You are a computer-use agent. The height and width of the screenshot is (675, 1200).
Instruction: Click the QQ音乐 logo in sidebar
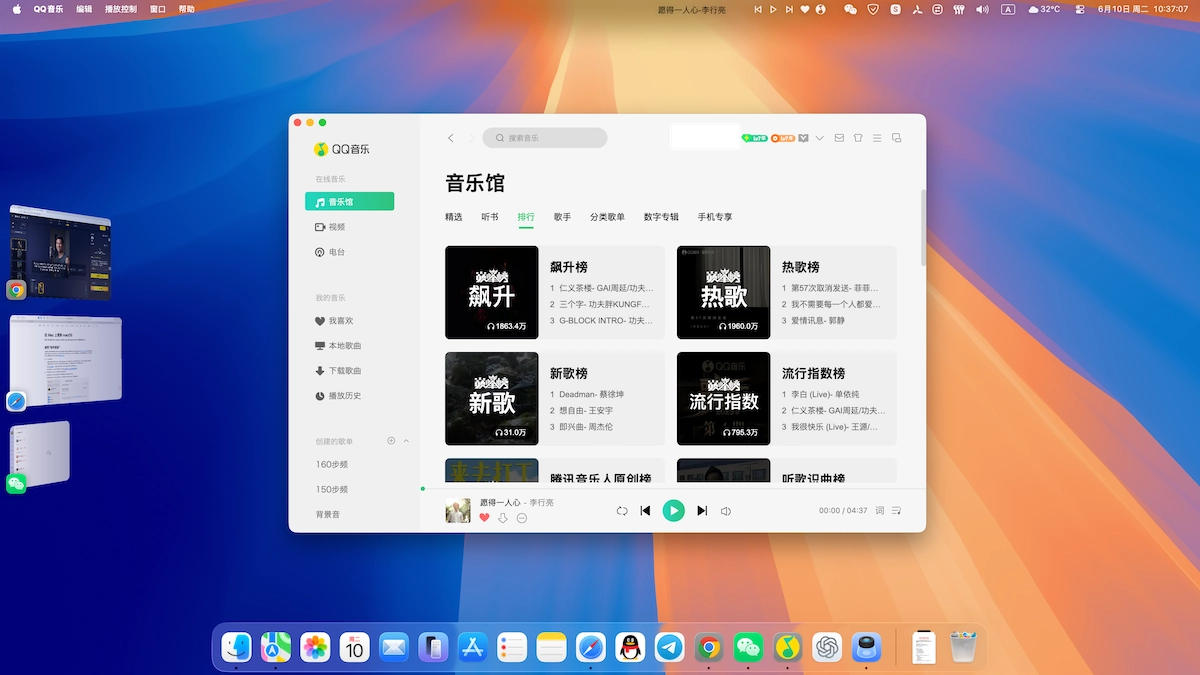point(342,149)
